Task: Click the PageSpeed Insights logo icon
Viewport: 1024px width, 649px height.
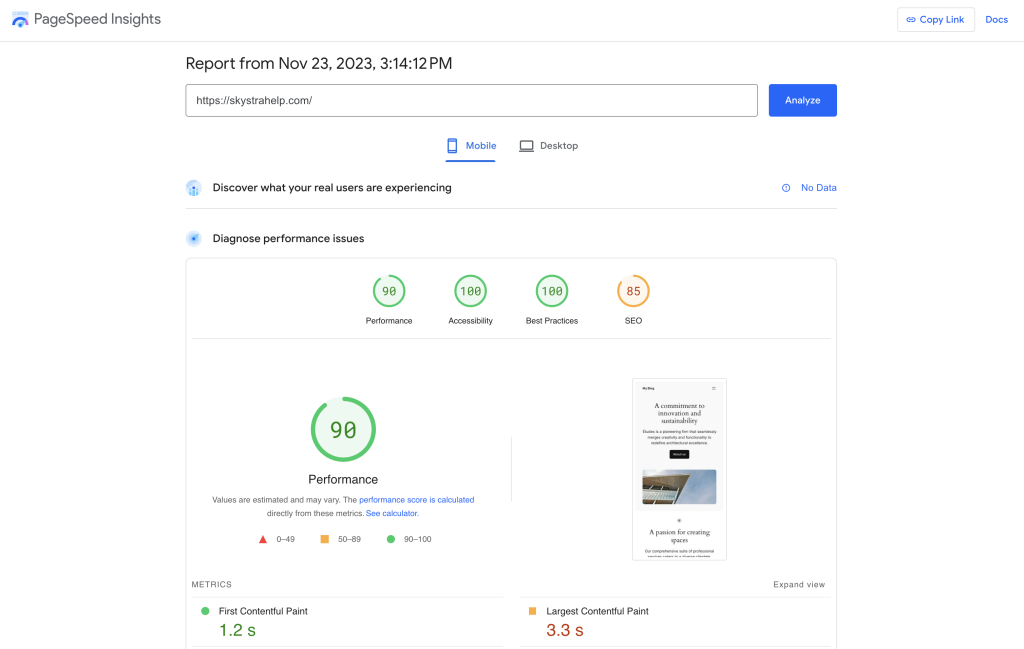Action: point(20,20)
